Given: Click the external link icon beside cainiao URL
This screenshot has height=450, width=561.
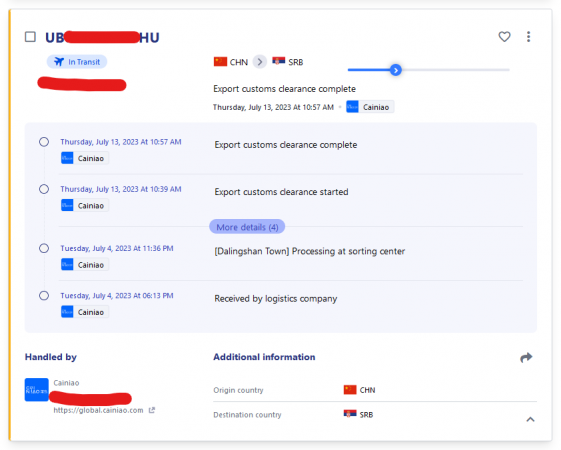Looking at the screenshot, I should [152, 410].
